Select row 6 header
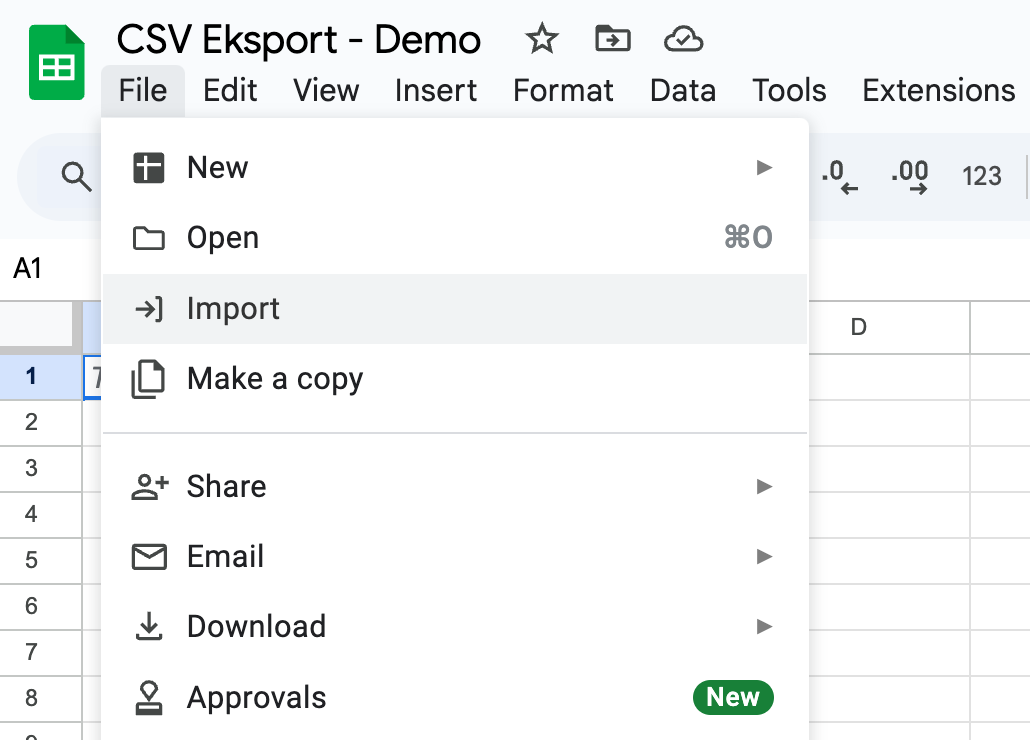Viewport: 1030px width, 740px height. [x=41, y=606]
